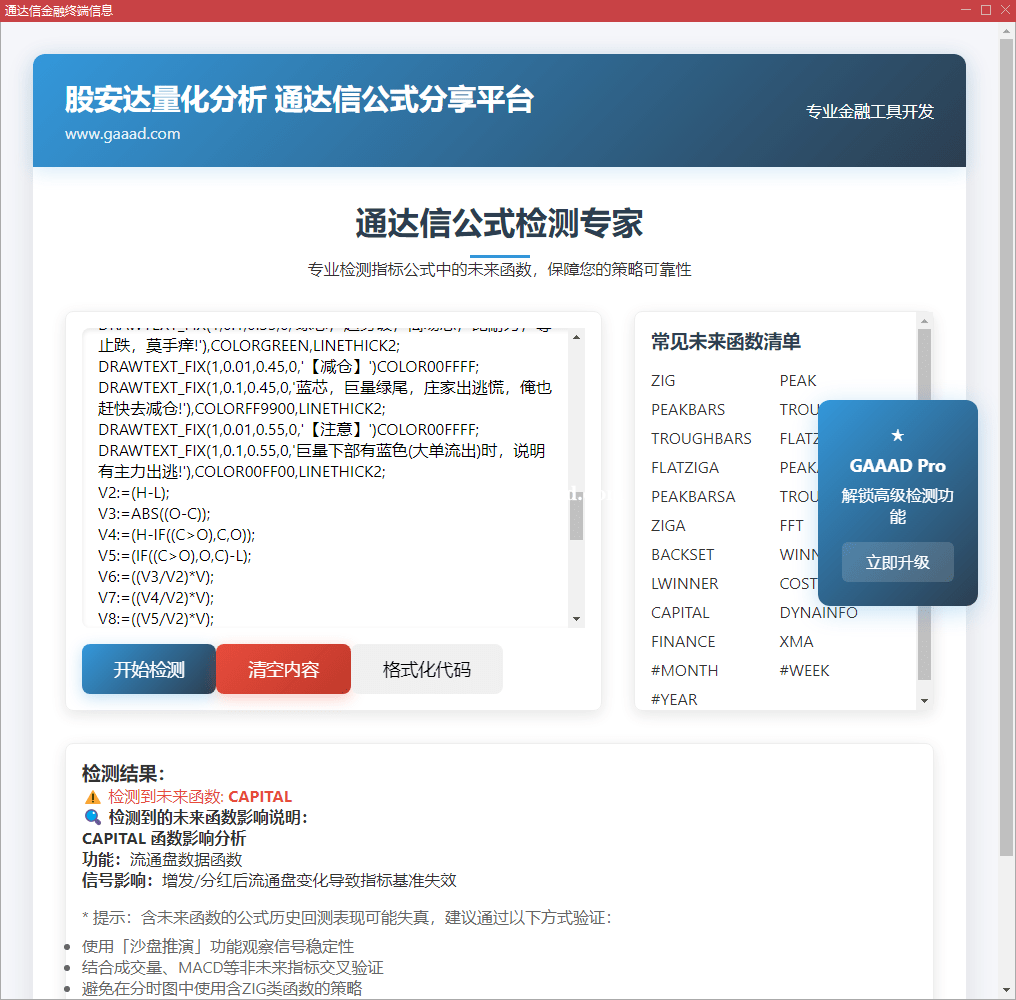Viewport: 1016px width, 1000px height.
Task: Click #MONTH in the function list
Action: tap(684, 671)
